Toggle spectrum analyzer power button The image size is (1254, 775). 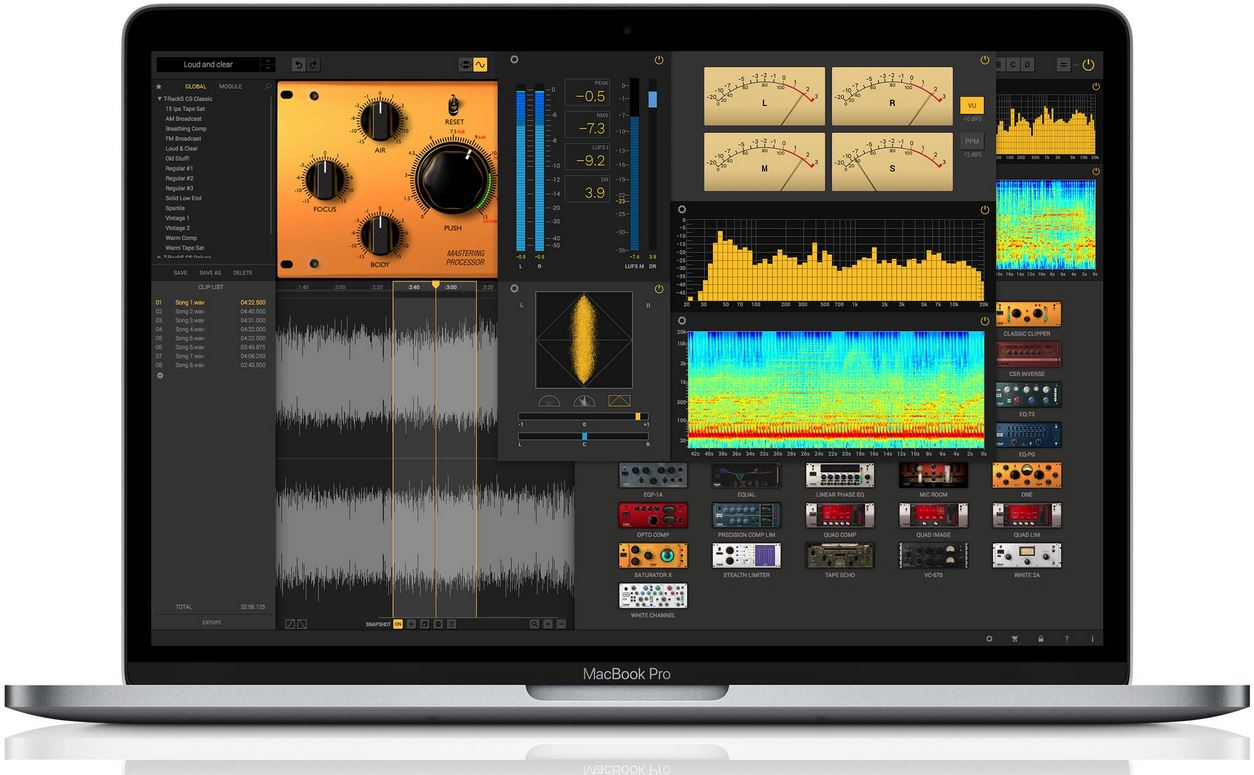[x=985, y=210]
